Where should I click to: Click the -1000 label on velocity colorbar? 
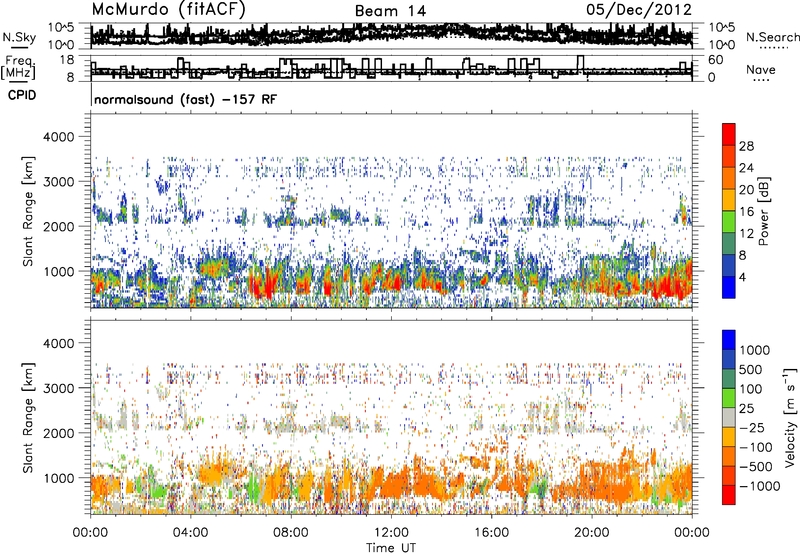click(760, 486)
